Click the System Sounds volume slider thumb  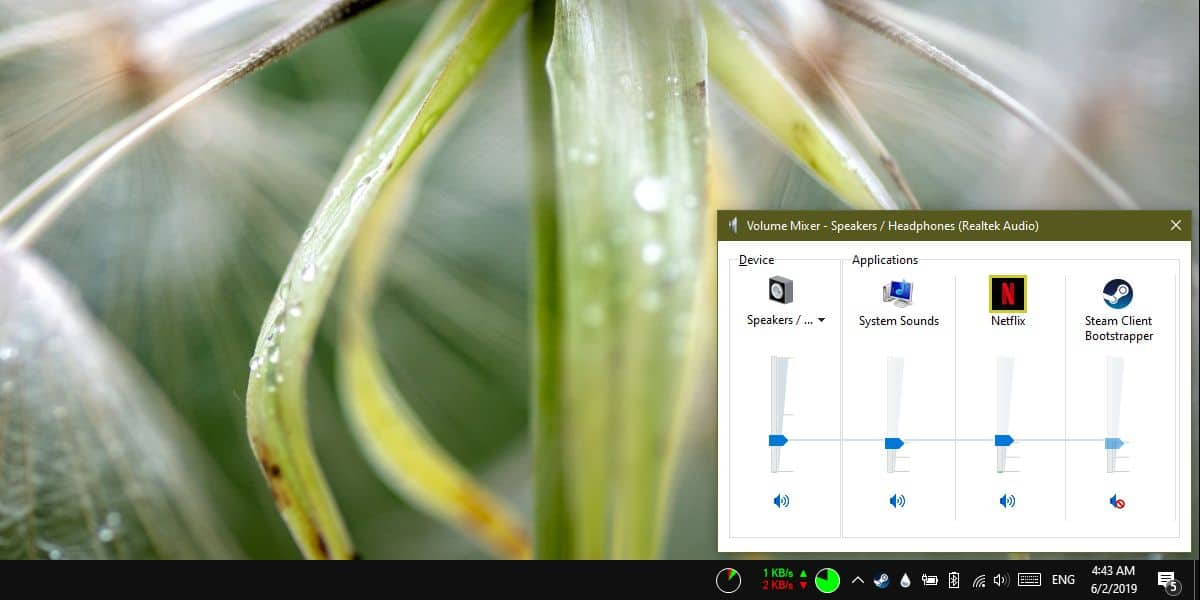coord(894,442)
